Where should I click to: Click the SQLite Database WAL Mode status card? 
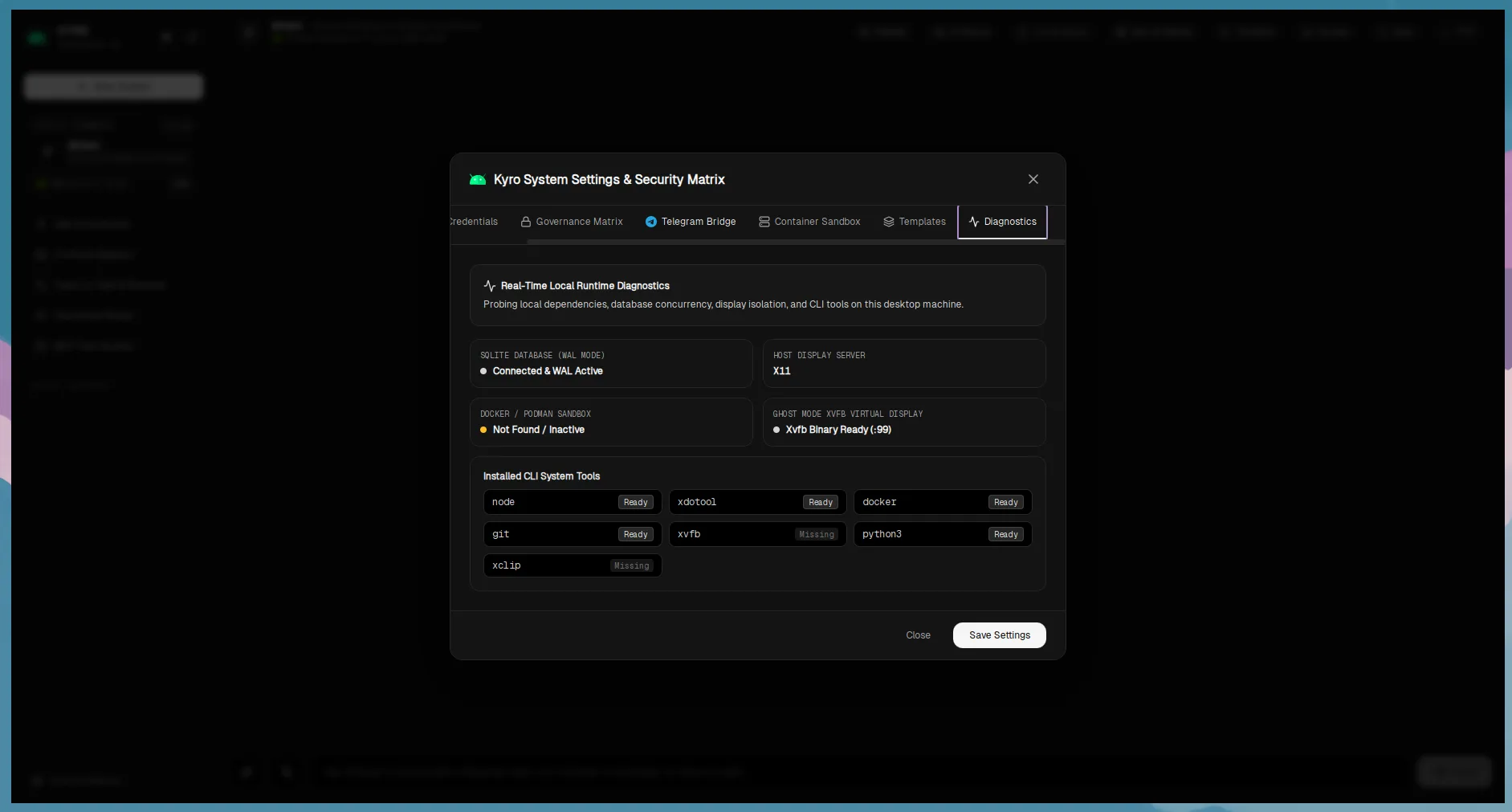click(x=611, y=363)
